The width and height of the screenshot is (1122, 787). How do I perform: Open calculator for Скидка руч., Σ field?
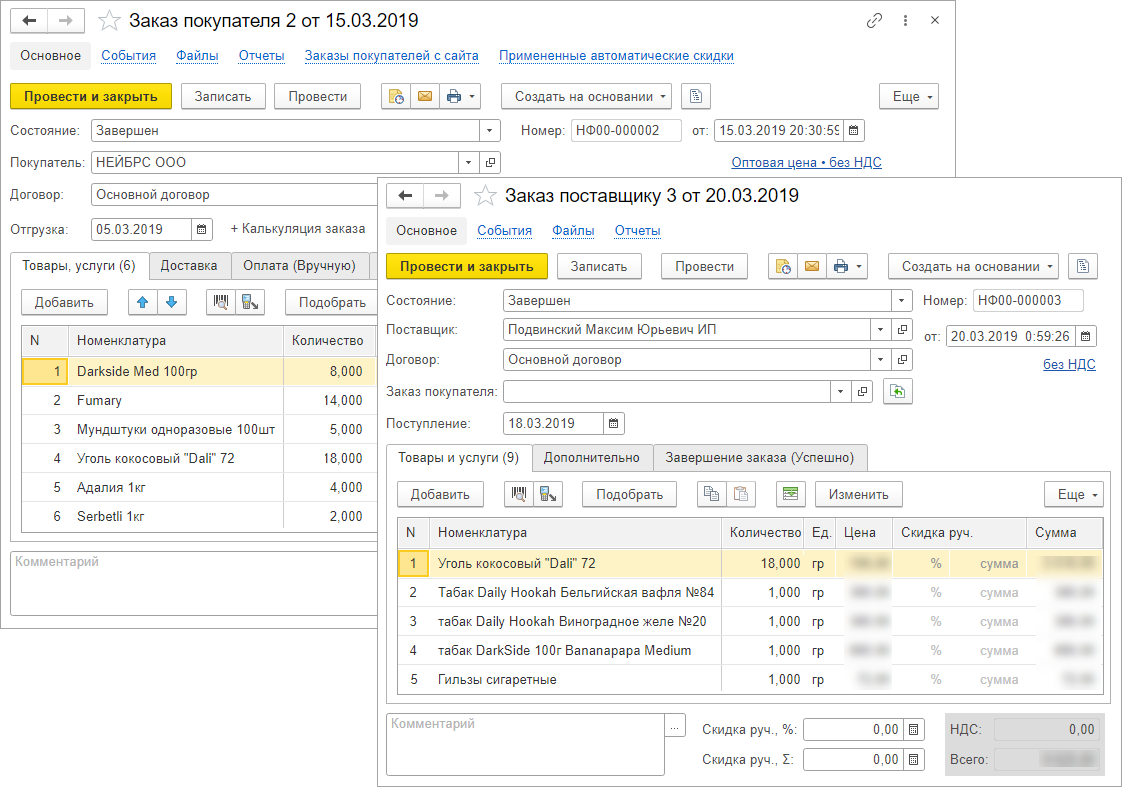coord(914,760)
